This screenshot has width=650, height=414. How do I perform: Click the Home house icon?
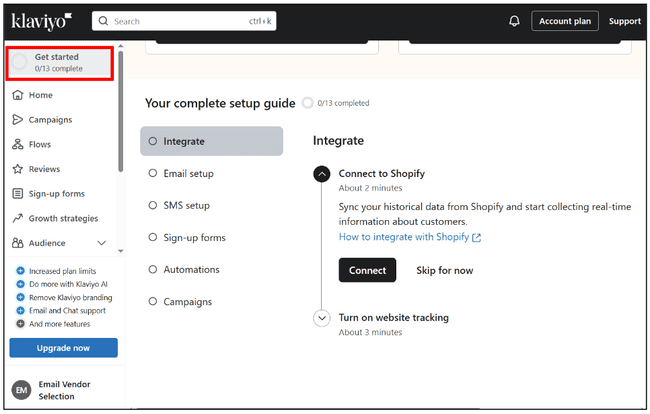pos(18,95)
